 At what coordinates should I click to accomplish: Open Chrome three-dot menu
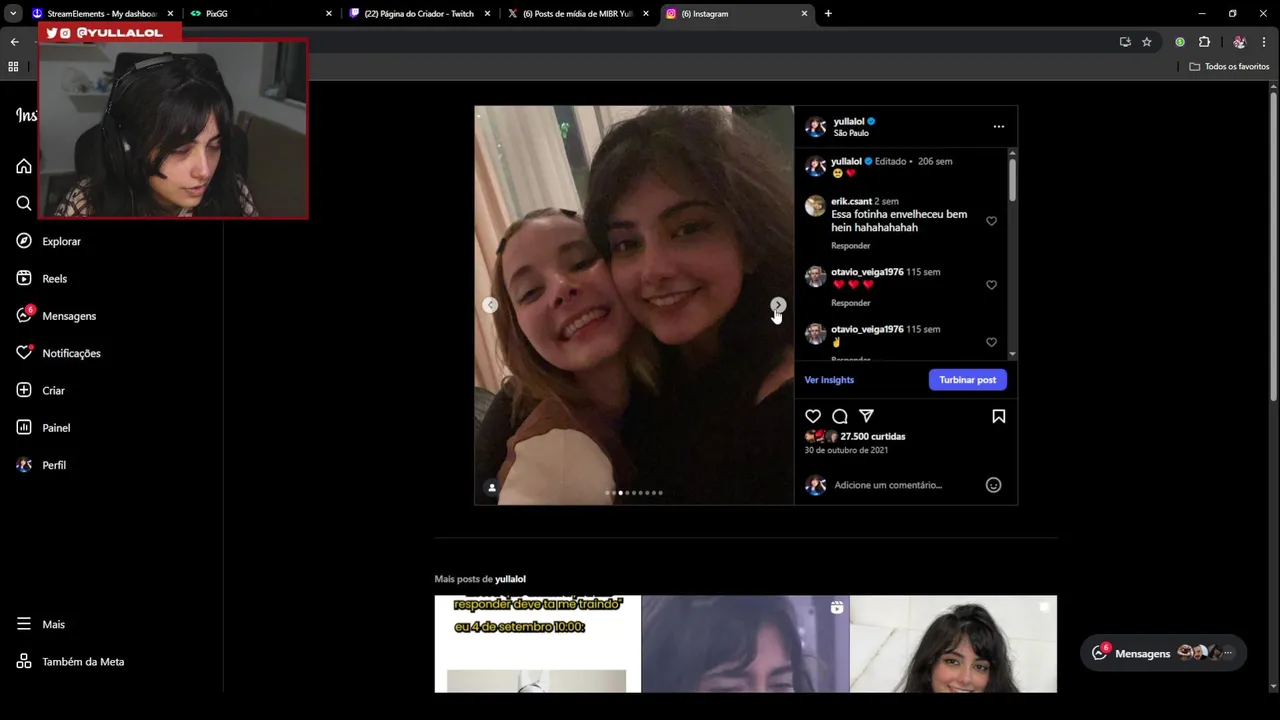pyautogui.click(x=1264, y=42)
